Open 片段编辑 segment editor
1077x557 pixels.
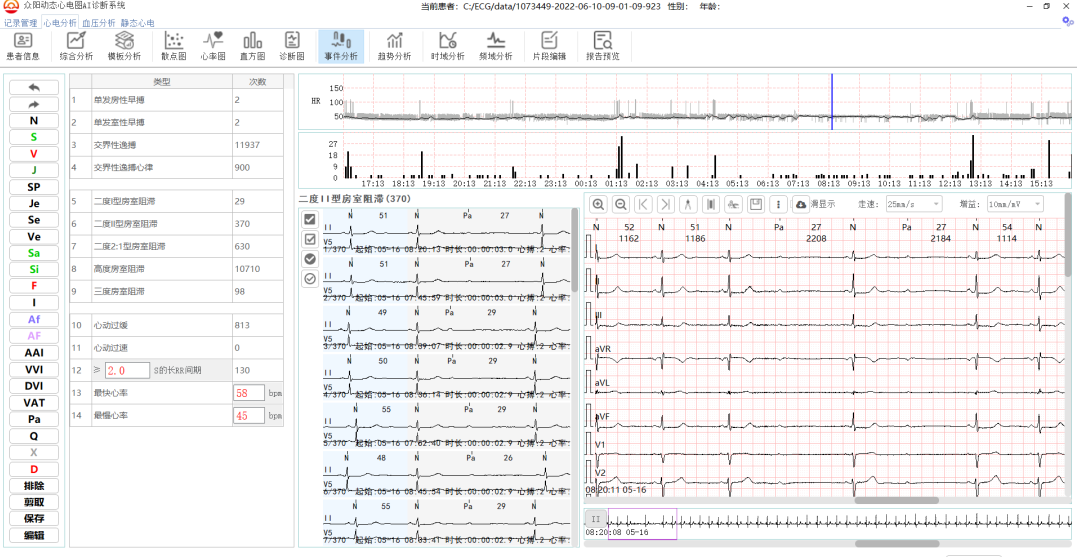[548, 46]
